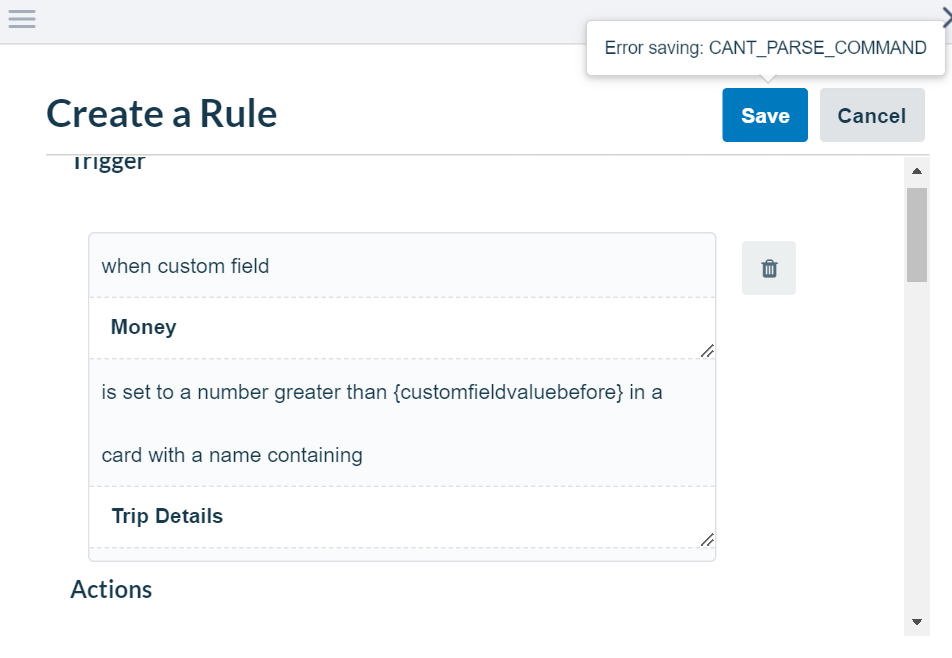Focus the Money custom field input
Viewport: 952px width, 658px height.
(x=402, y=328)
